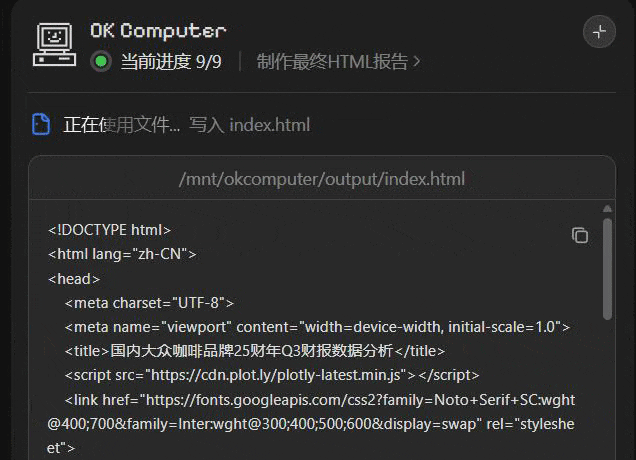Click the blue file document icon
This screenshot has width=636, height=460.
[41, 124]
